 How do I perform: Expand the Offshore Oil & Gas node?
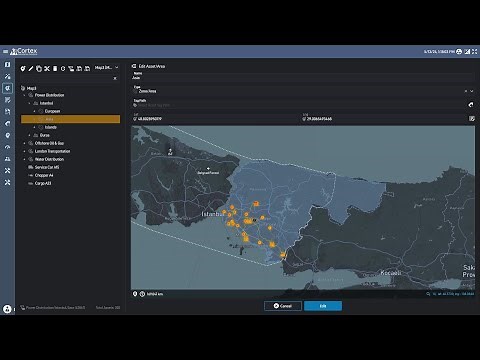[24, 143]
